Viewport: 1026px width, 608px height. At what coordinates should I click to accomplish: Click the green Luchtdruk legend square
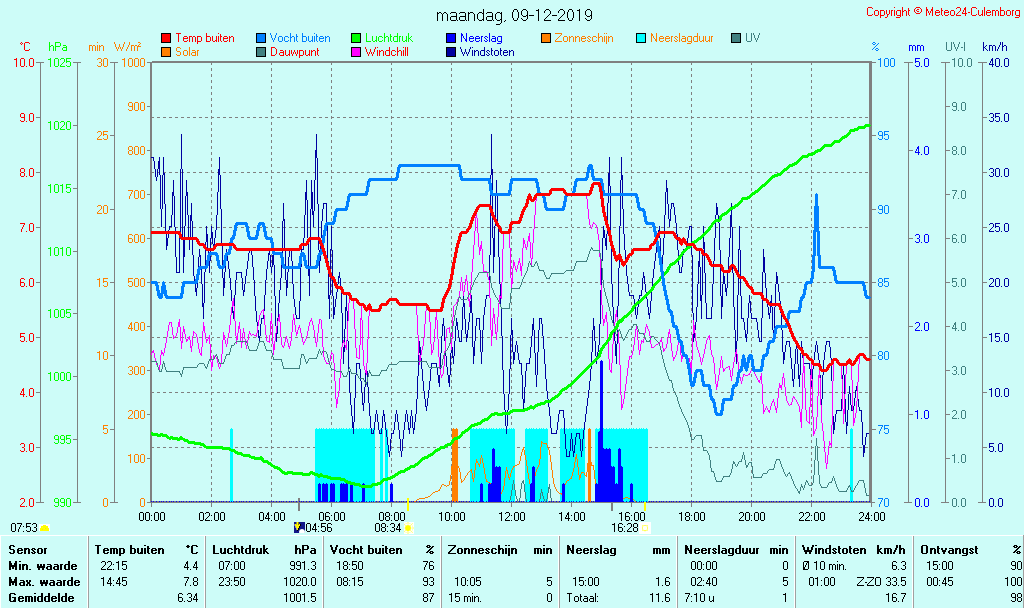pos(357,38)
